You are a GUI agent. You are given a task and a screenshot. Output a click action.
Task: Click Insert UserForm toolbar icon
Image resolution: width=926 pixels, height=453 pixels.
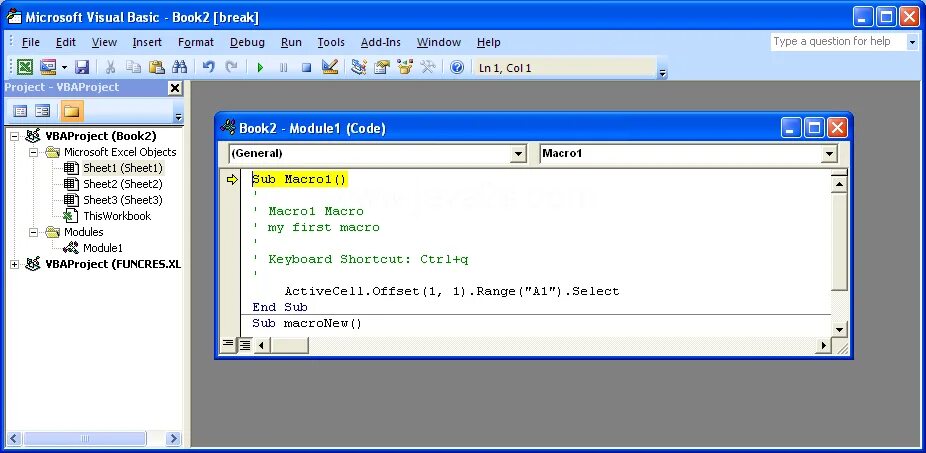click(48, 67)
